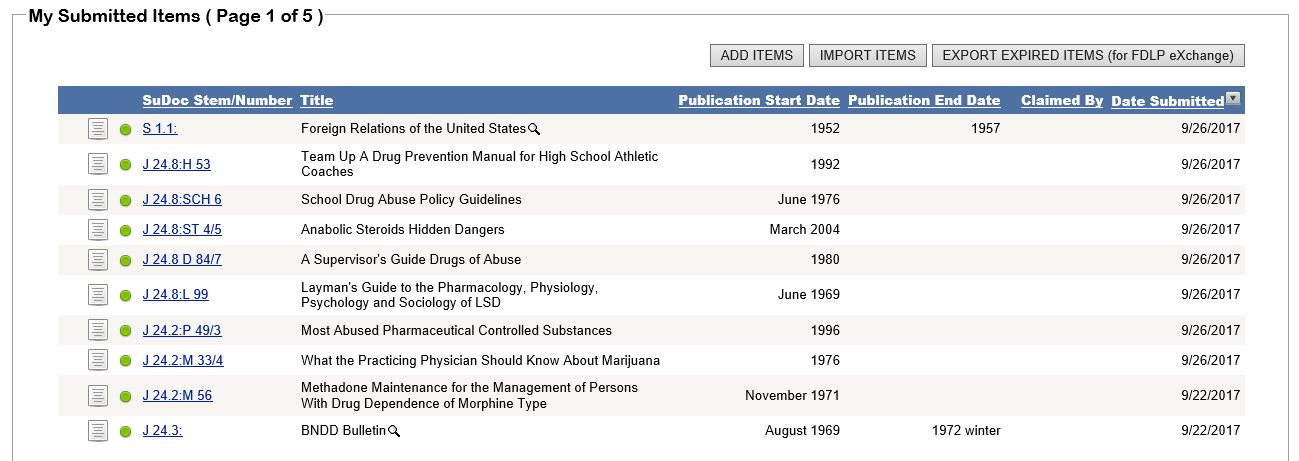Click the green status dot for J 24.3: row

126,431
